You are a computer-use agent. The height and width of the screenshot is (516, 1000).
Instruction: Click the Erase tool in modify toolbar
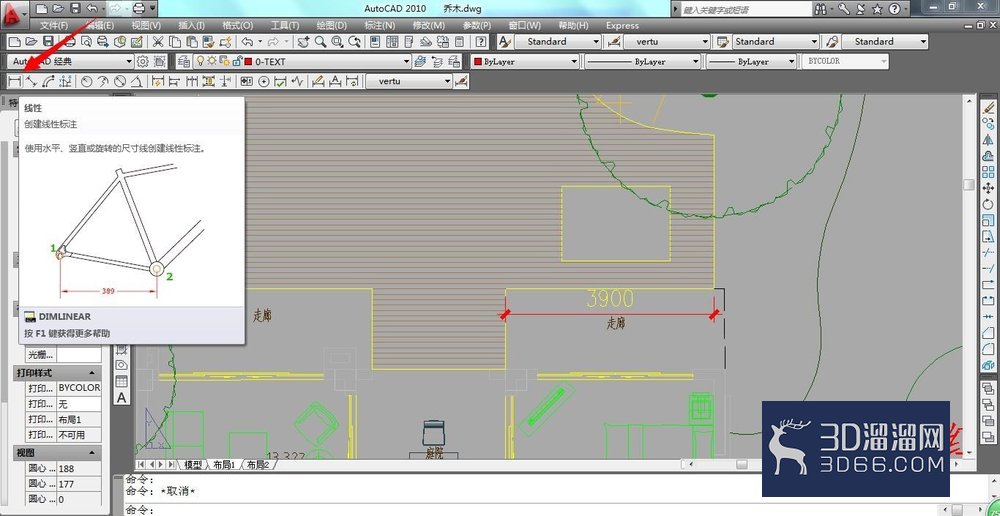pyautogui.click(x=989, y=108)
